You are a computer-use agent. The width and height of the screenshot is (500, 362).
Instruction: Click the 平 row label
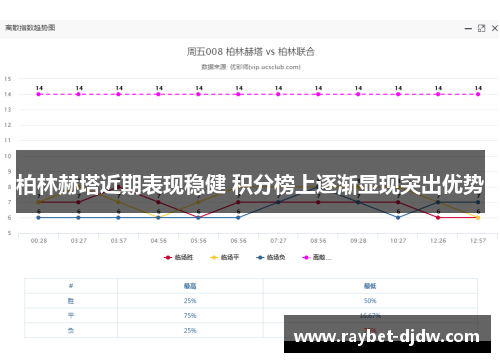click(x=71, y=316)
